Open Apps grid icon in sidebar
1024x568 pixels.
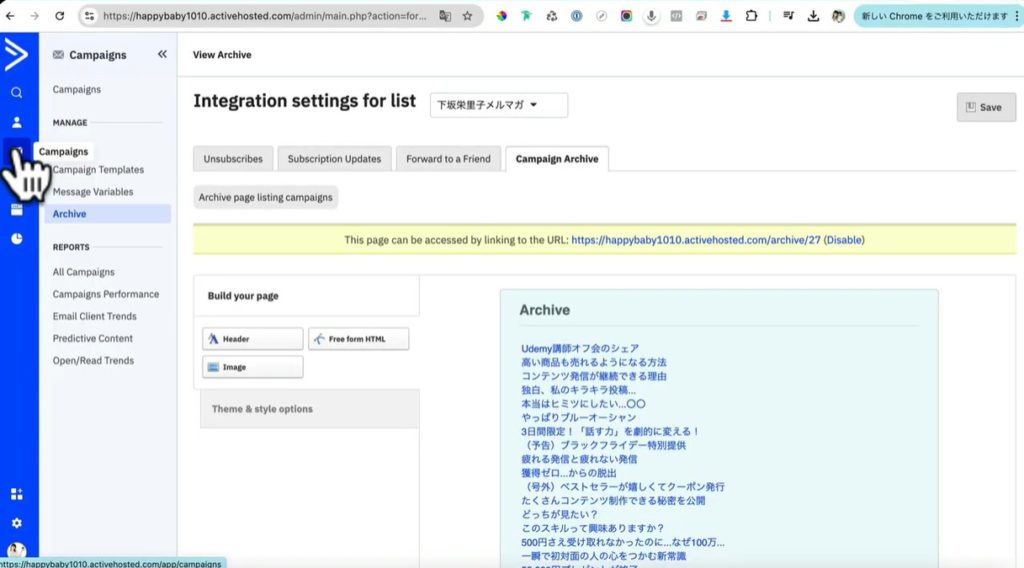coord(16,494)
